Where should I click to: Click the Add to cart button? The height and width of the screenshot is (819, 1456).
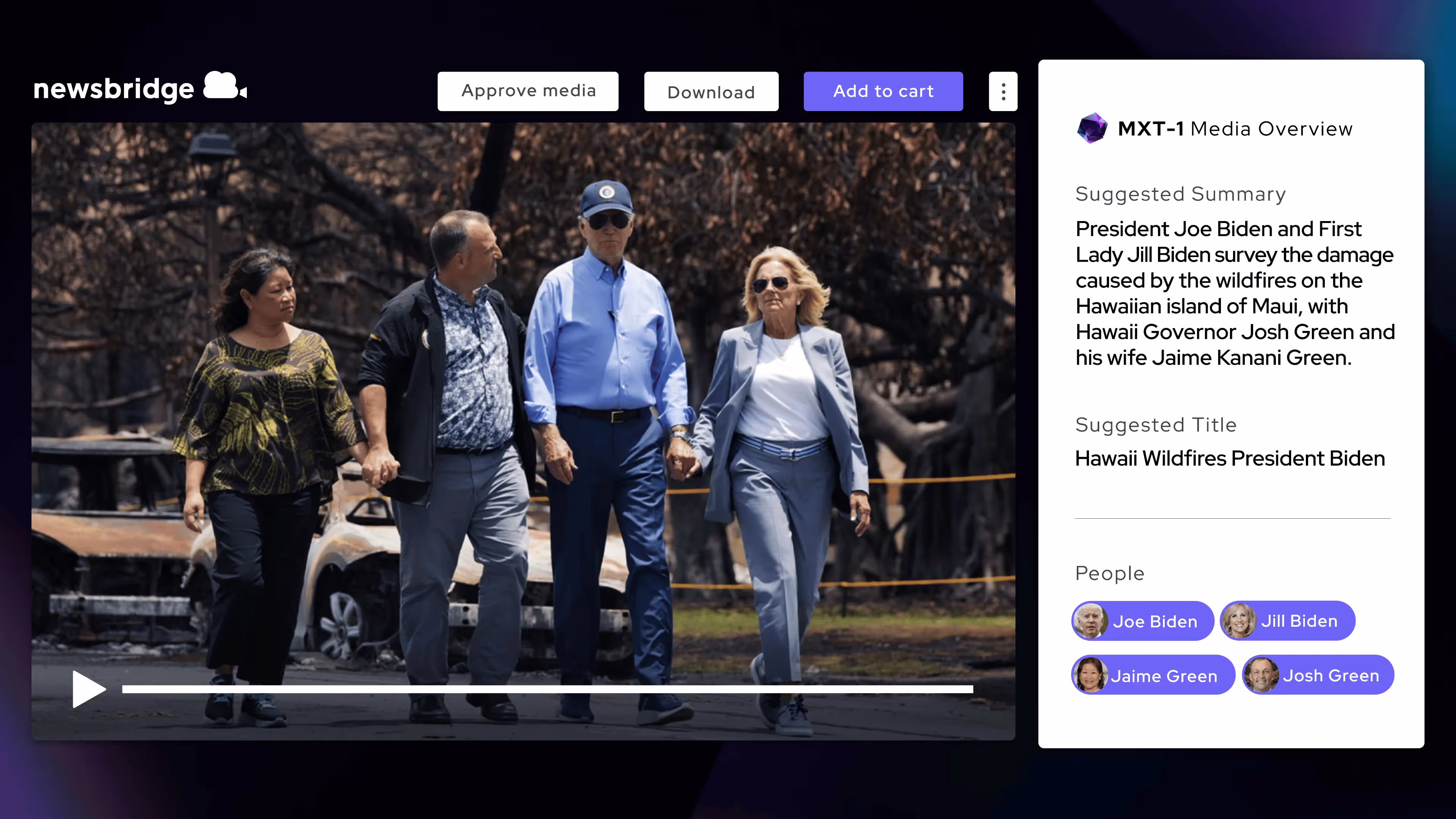click(883, 91)
